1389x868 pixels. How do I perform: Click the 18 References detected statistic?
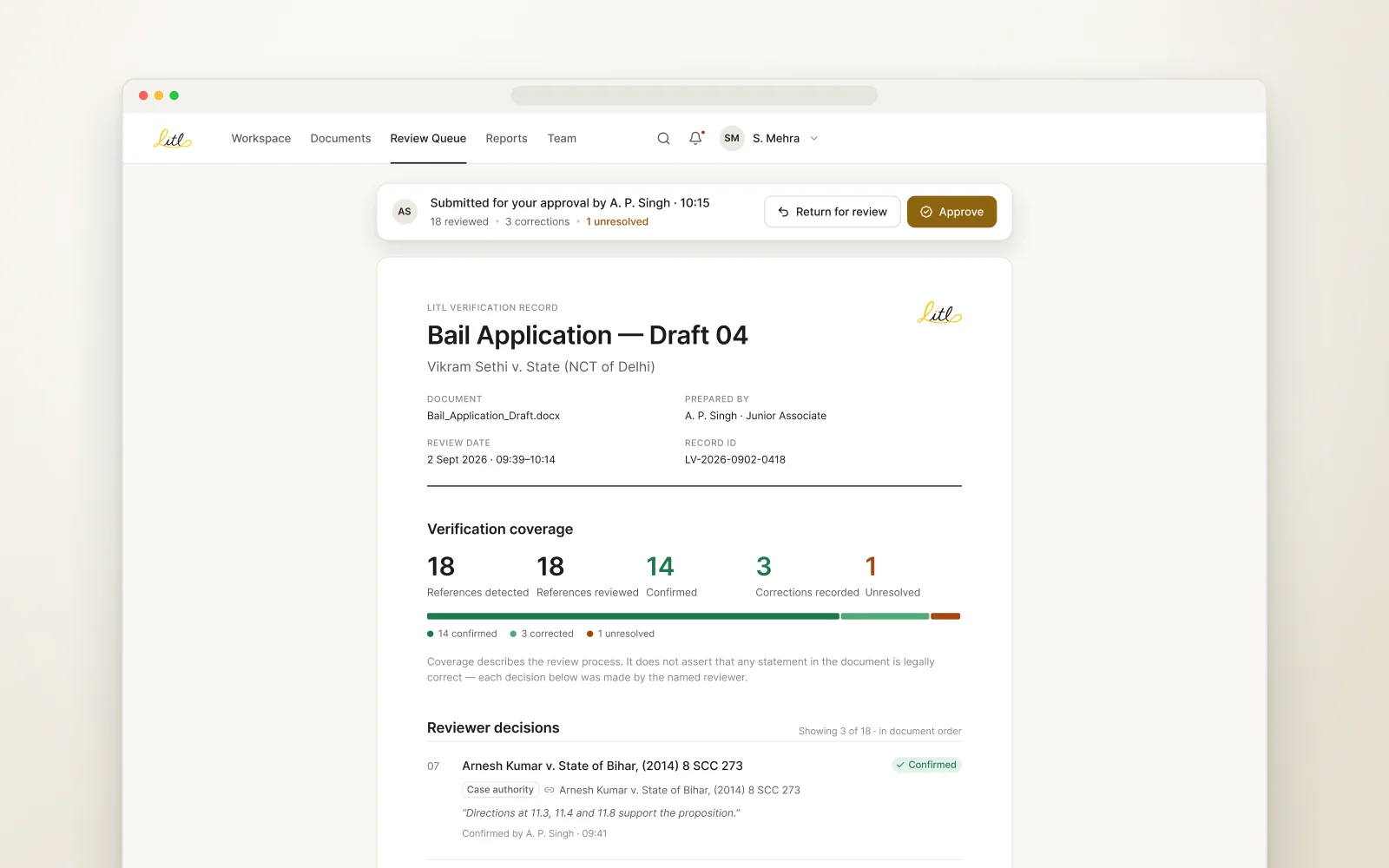[x=477, y=576]
